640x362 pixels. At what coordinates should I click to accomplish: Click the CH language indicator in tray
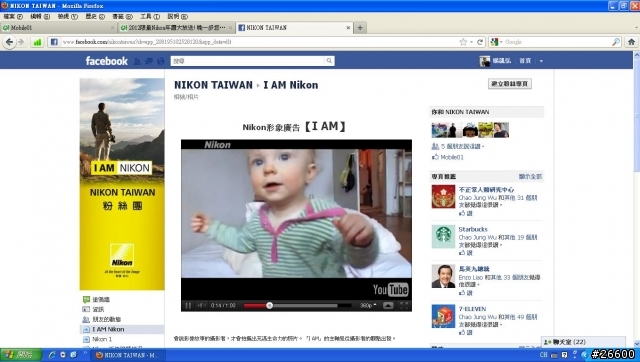tap(544, 355)
